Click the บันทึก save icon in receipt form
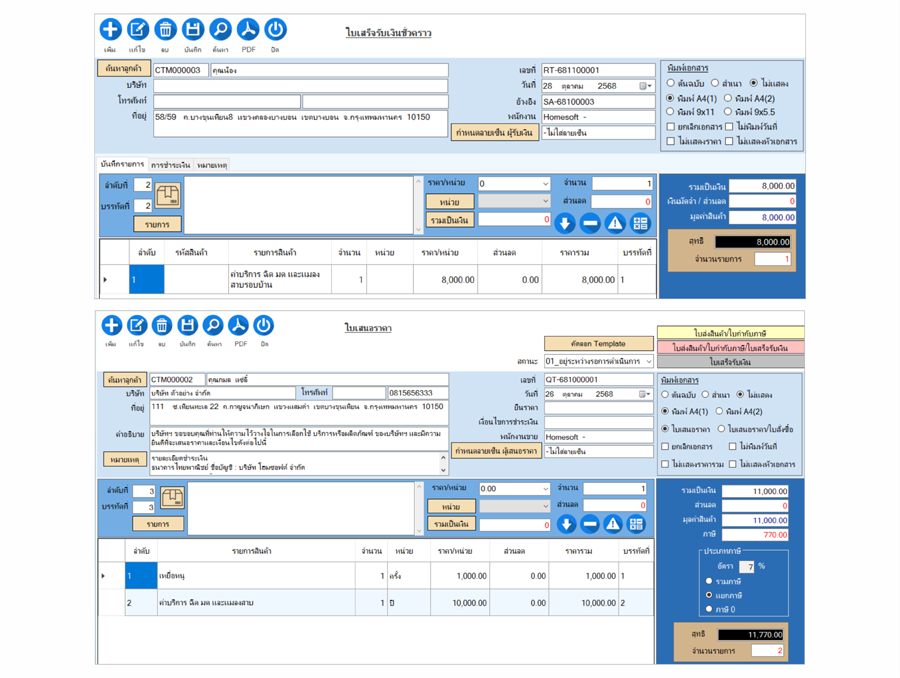Screen dimensions: 900x678 click(x=193, y=30)
